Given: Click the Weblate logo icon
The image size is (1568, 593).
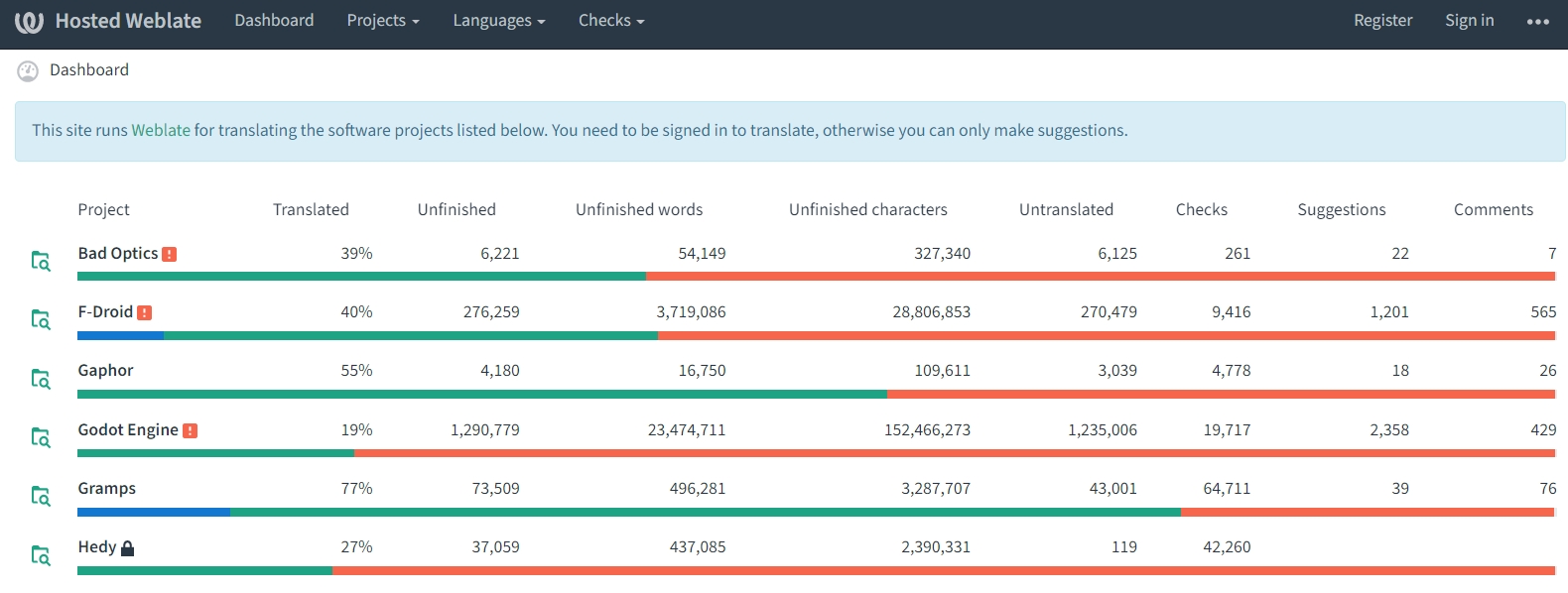Looking at the screenshot, I should 29,21.
